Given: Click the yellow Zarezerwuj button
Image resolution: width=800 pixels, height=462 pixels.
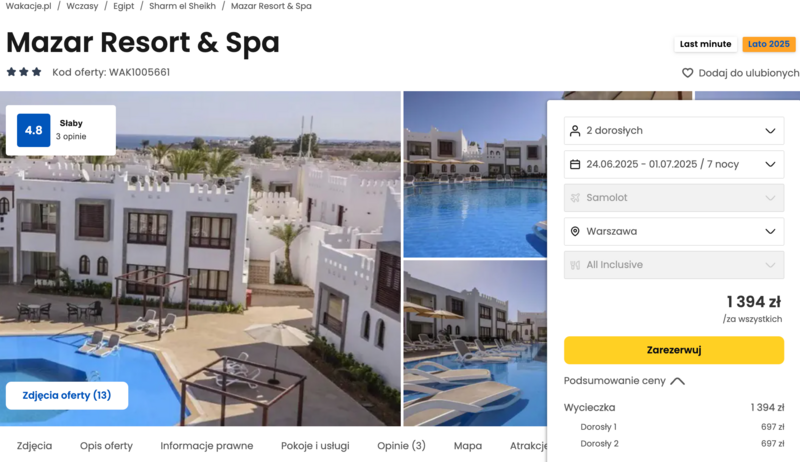Looking at the screenshot, I should point(674,350).
